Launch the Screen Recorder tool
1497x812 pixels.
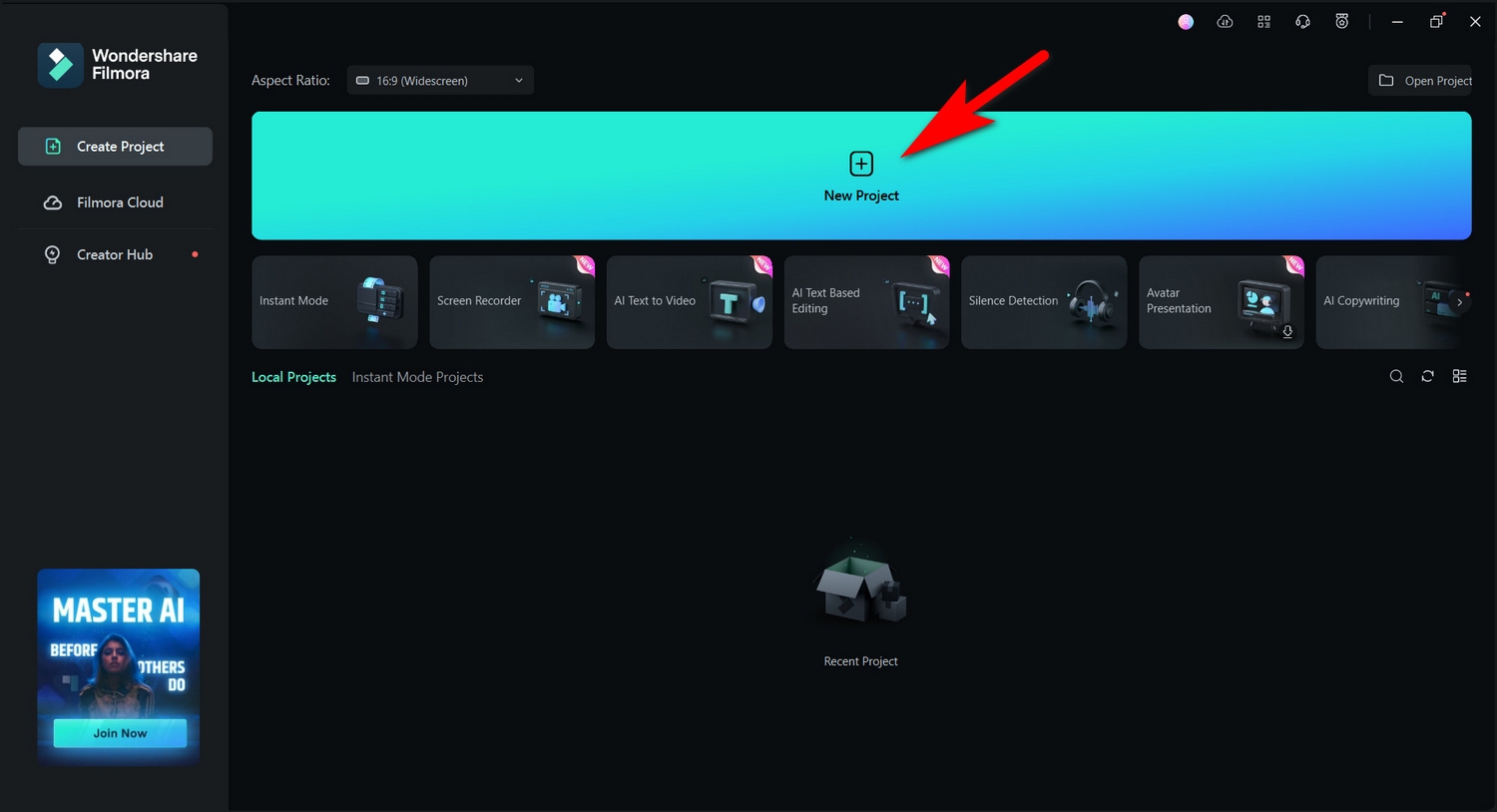[512, 302]
